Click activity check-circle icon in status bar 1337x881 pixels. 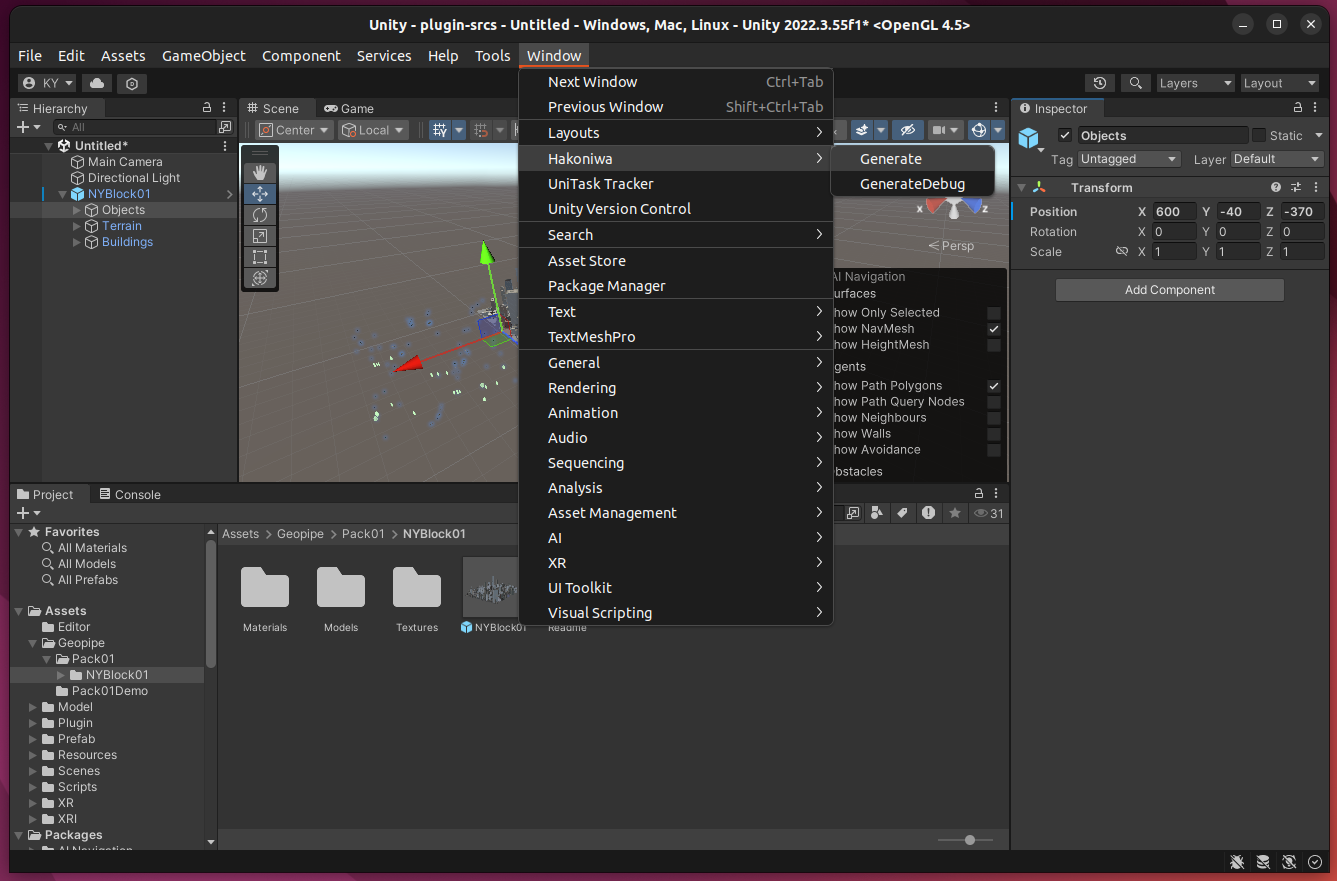point(1315,862)
